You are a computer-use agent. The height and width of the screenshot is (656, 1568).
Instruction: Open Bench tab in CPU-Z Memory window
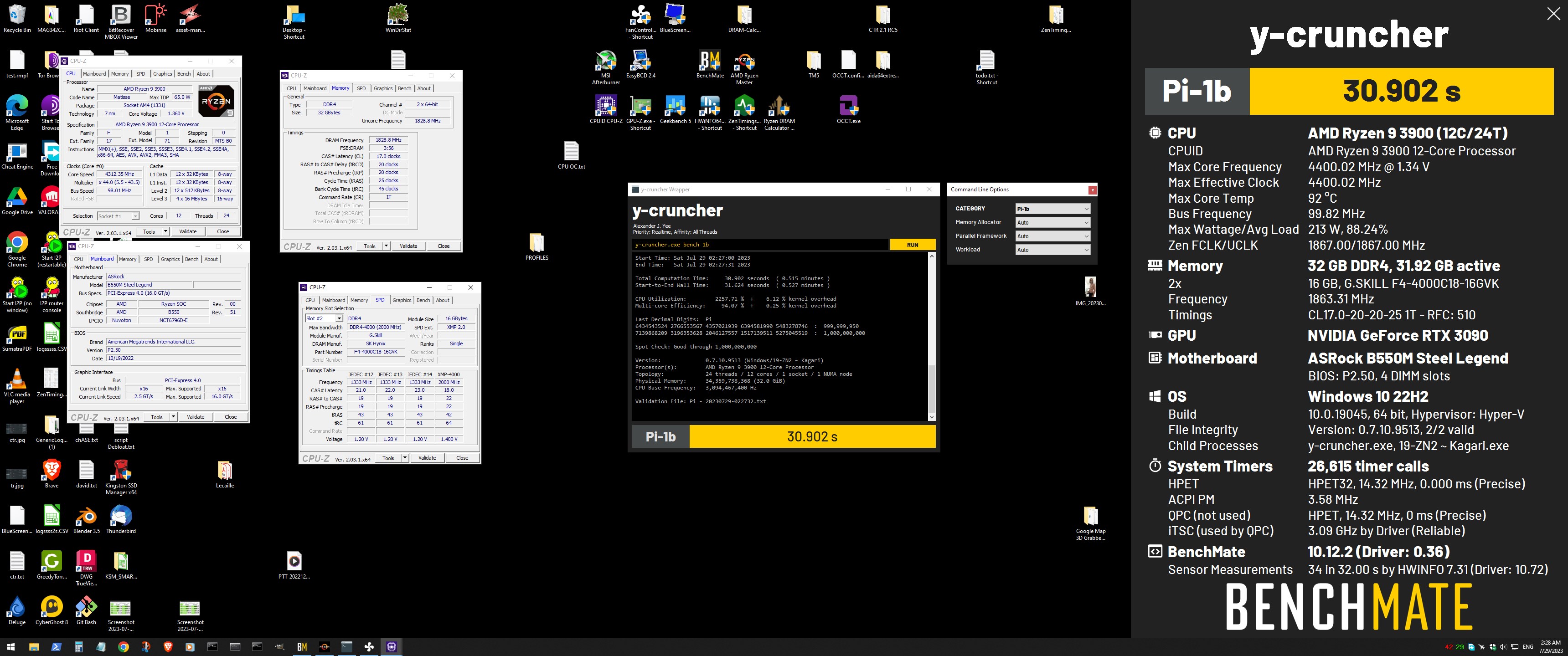click(x=404, y=88)
